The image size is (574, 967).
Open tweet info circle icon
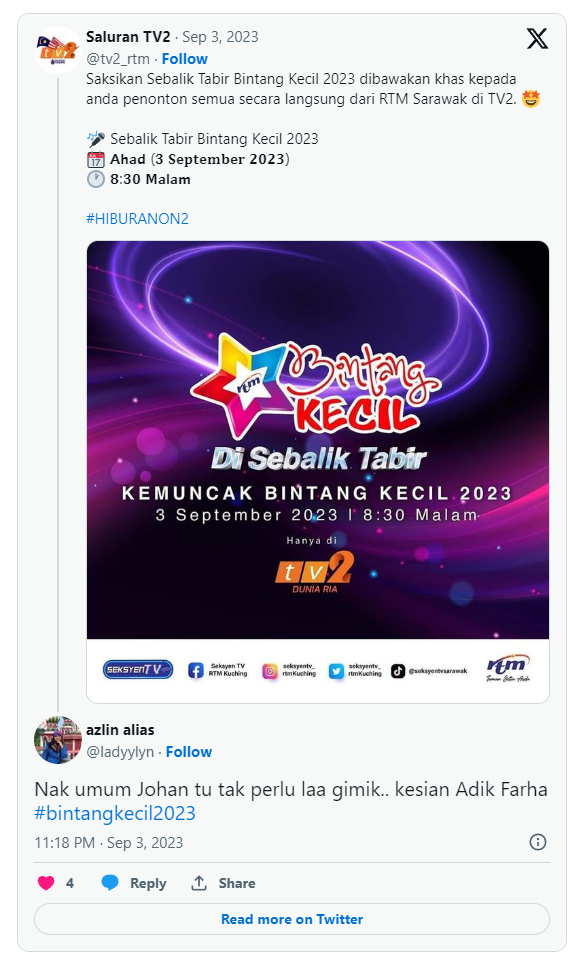click(538, 842)
